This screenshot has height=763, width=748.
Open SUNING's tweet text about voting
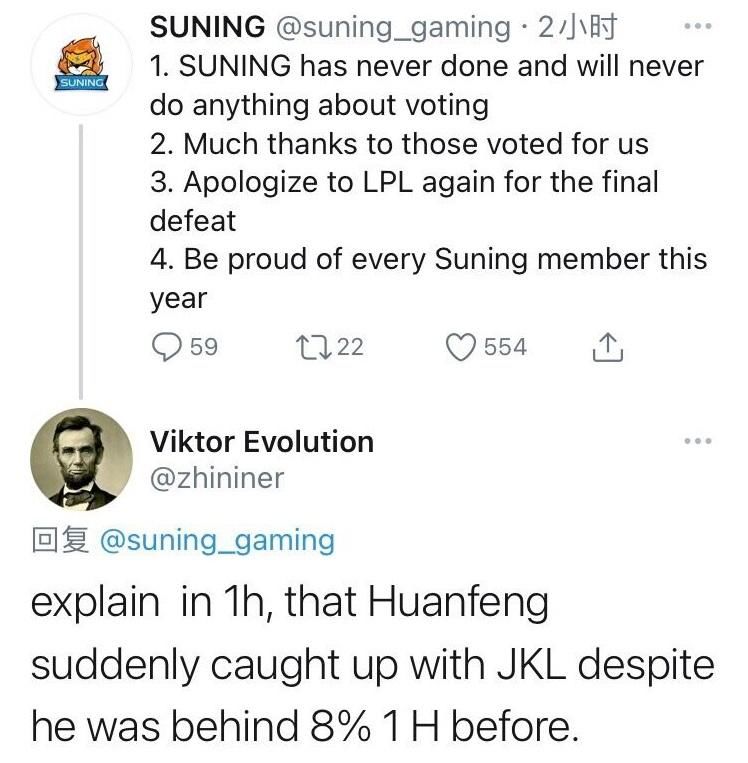(428, 182)
